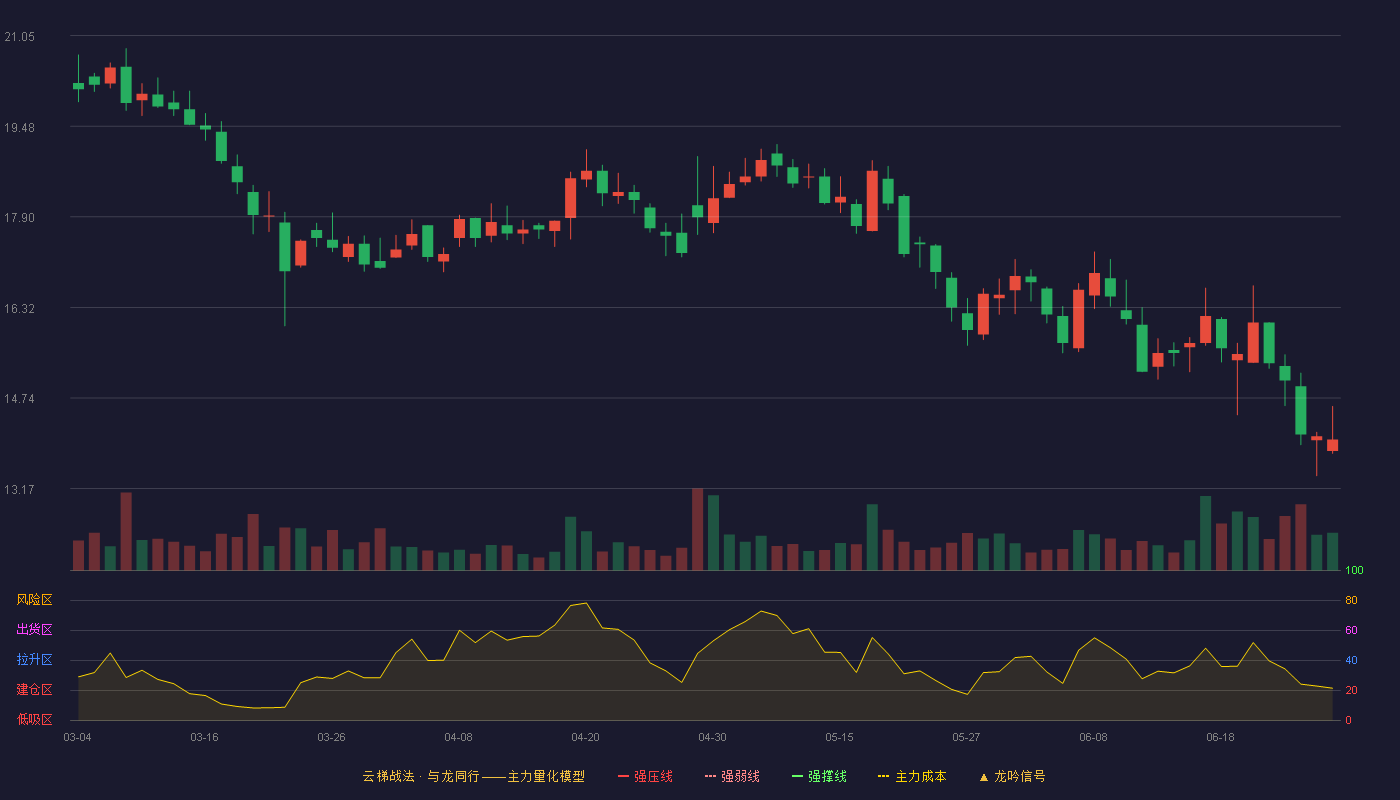Click the 低吸区 zone label
The height and width of the screenshot is (800, 1400).
tap(34, 720)
